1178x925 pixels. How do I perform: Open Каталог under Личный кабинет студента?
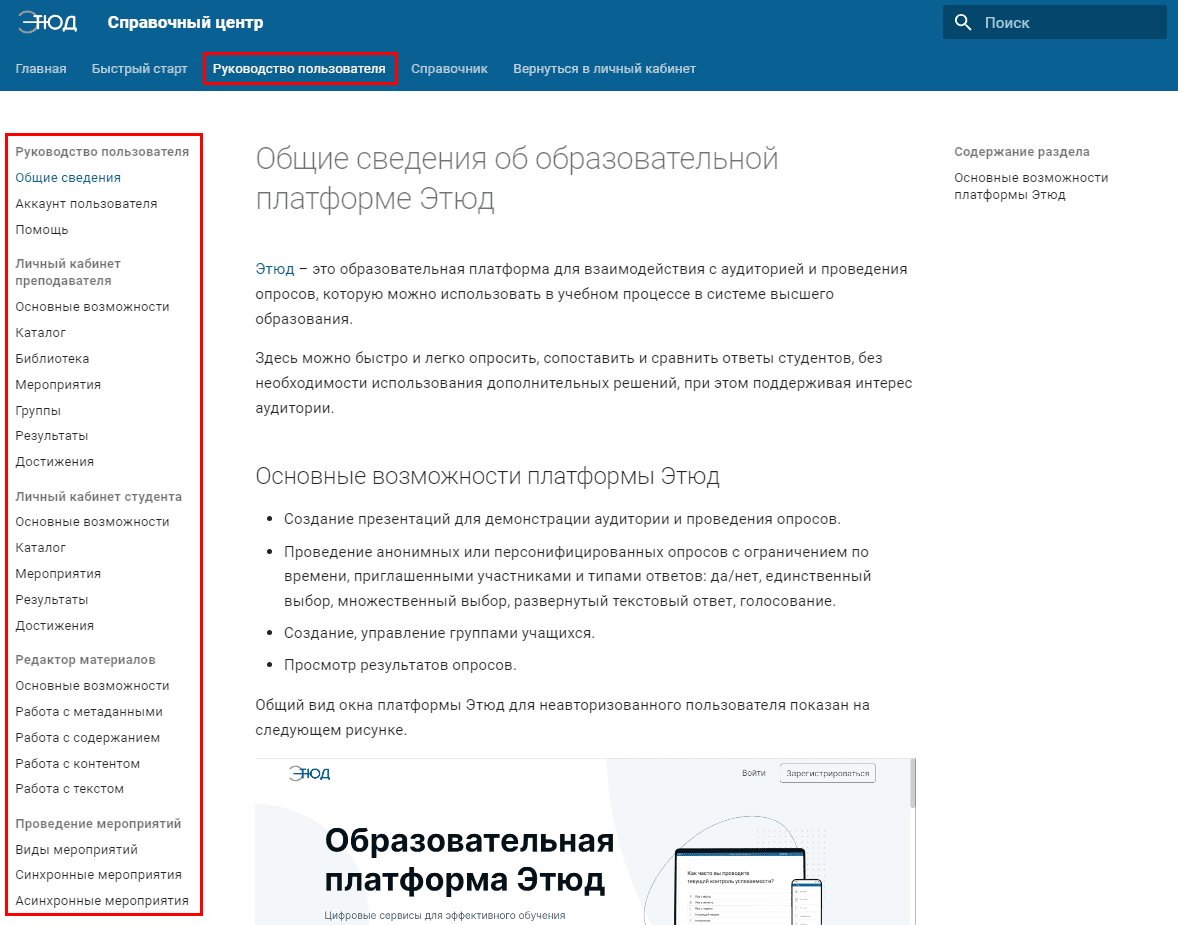pyautogui.click(x=41, y=547)
